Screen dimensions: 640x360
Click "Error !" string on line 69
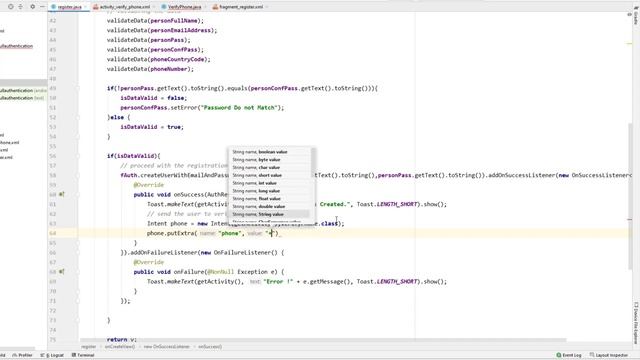pos(278,282)
